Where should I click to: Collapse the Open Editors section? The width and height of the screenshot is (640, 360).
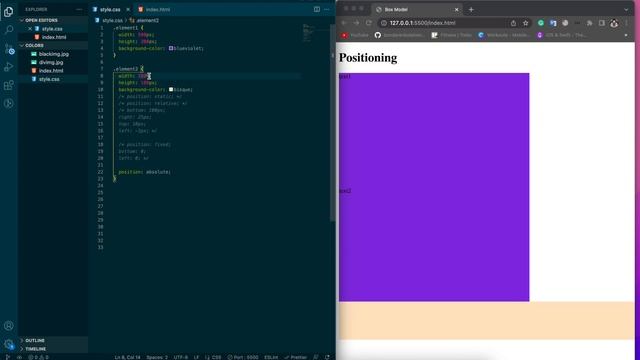pos(53,20)
